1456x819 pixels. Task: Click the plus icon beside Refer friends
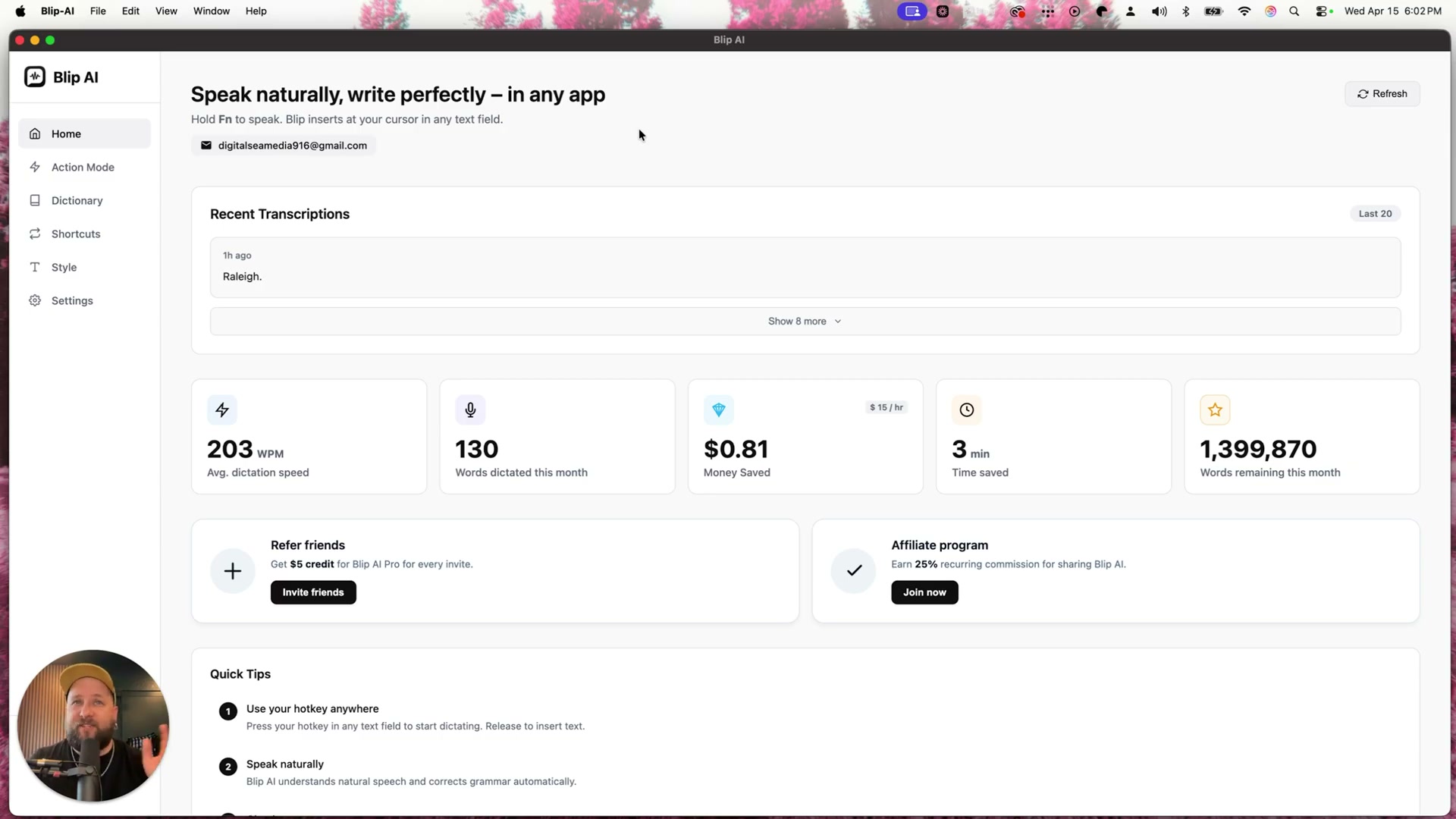pos(233,571)
